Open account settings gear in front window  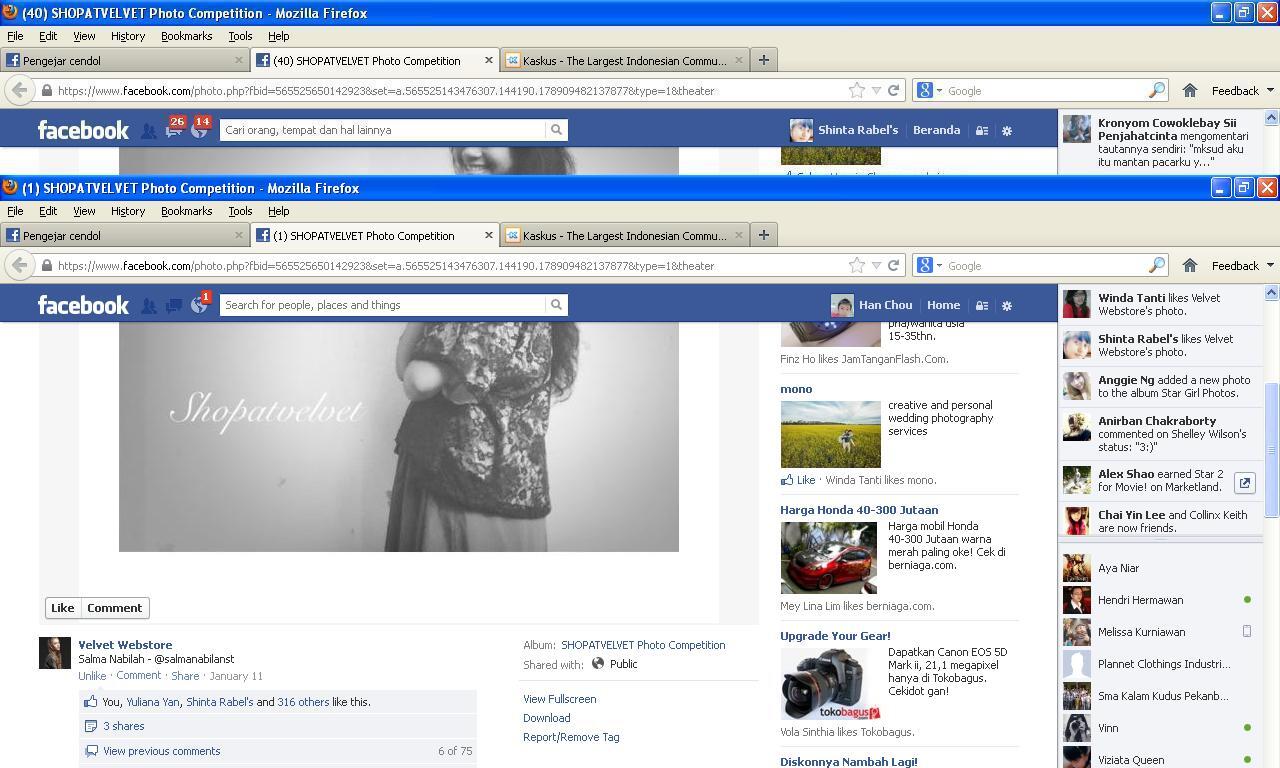[x=1007, y=305]
